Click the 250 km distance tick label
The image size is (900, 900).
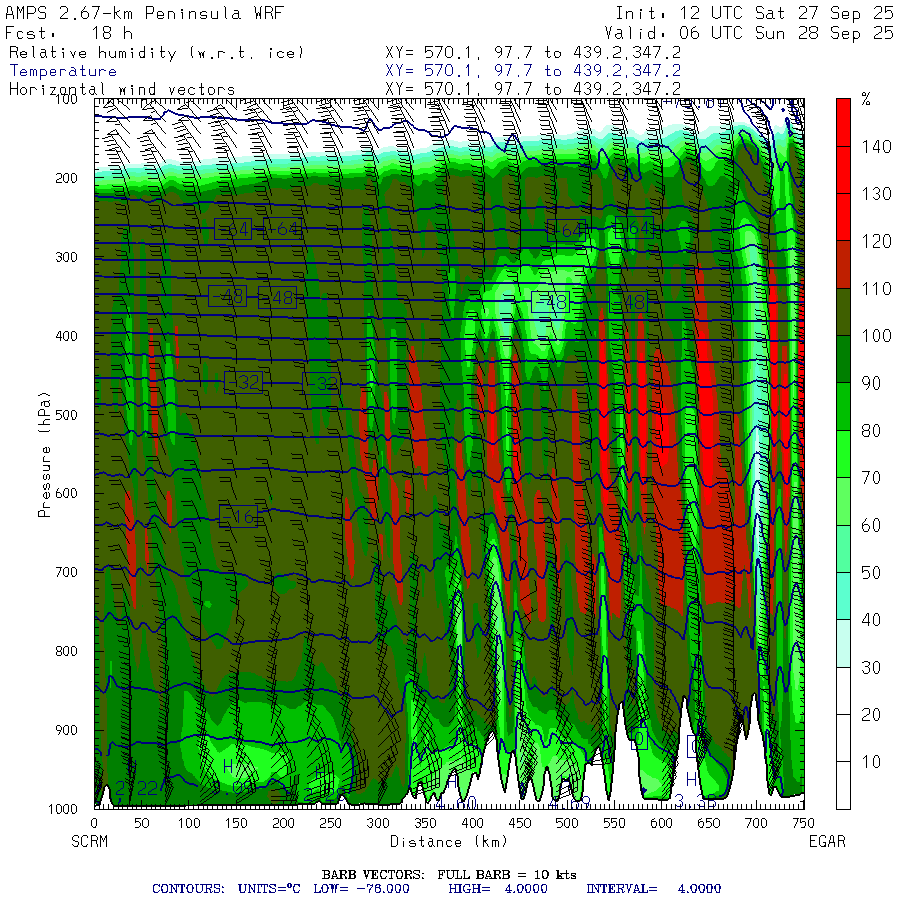(331, 823)
